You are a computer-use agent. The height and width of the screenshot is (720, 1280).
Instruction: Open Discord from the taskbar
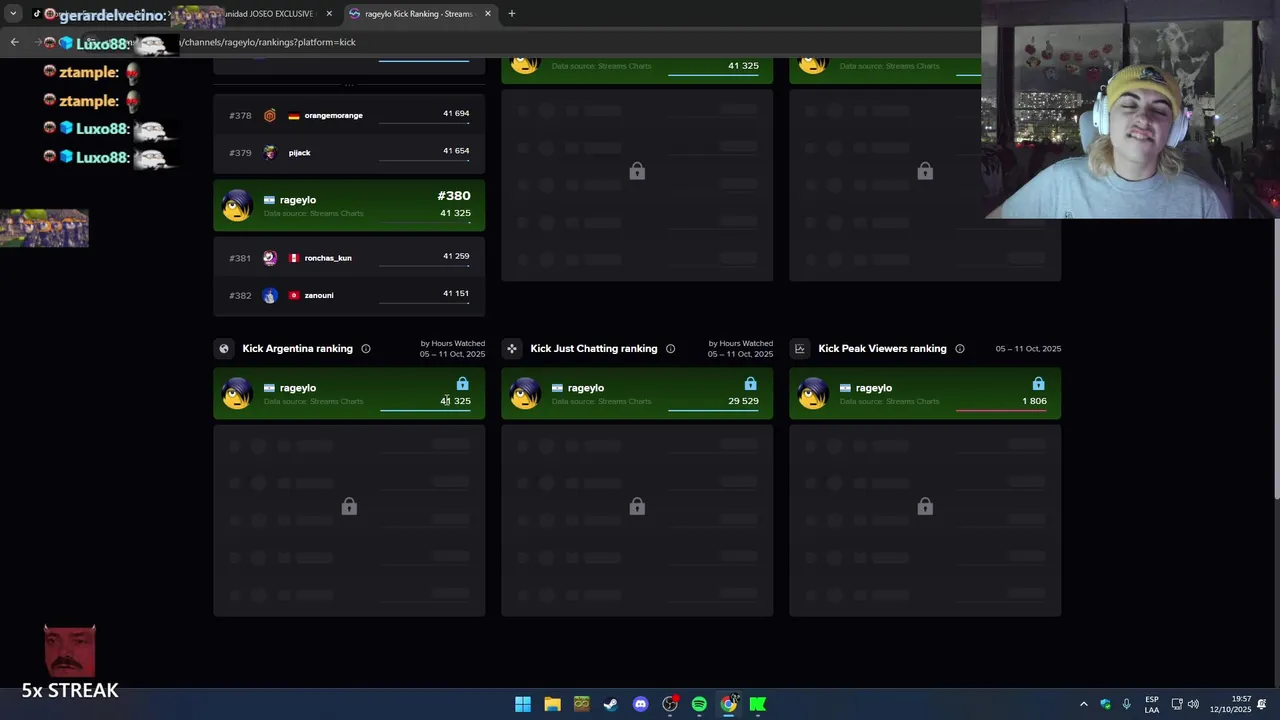[x=640, y=704]
